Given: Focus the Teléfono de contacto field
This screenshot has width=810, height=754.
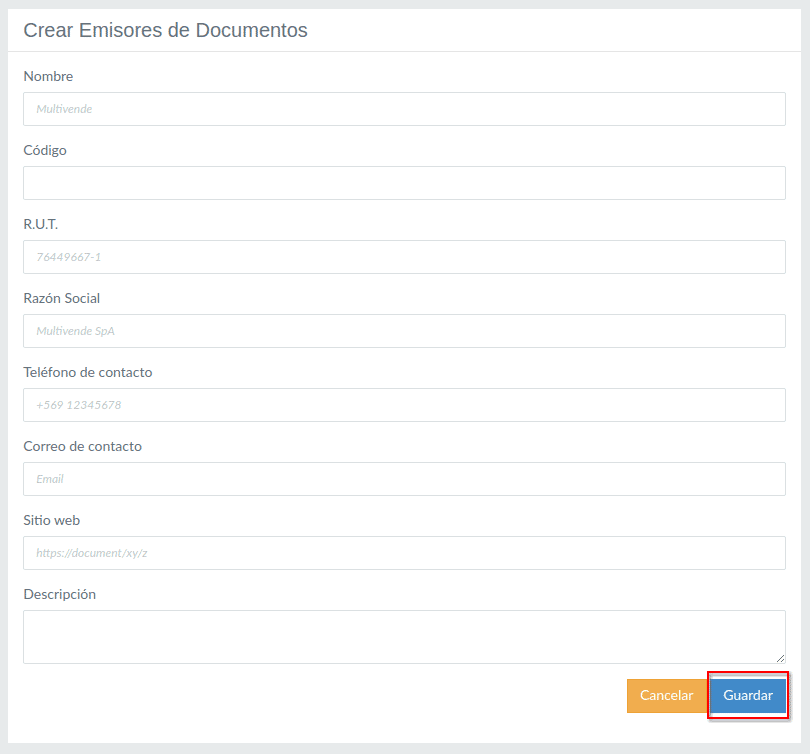Looking at the screenshot, I should tap(404, 405).
